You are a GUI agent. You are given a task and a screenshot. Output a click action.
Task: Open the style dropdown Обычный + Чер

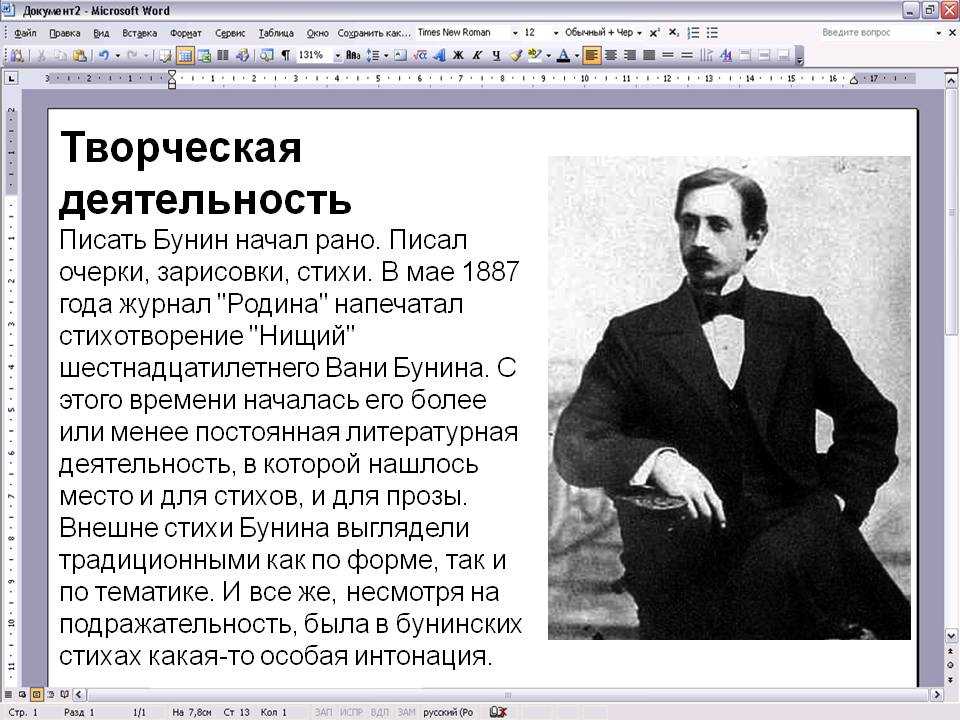639,32
